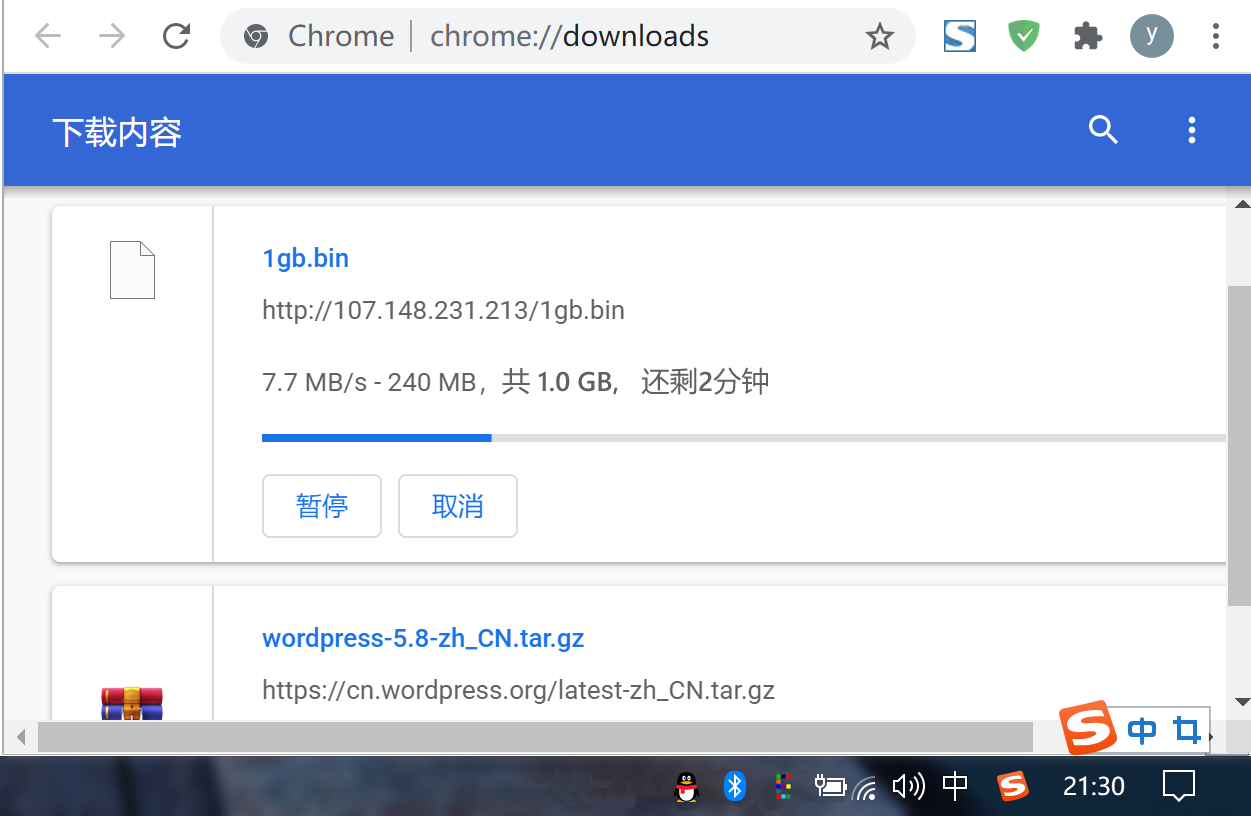Click the horizontal scrollbar left arrow

(x=20, y=738)
